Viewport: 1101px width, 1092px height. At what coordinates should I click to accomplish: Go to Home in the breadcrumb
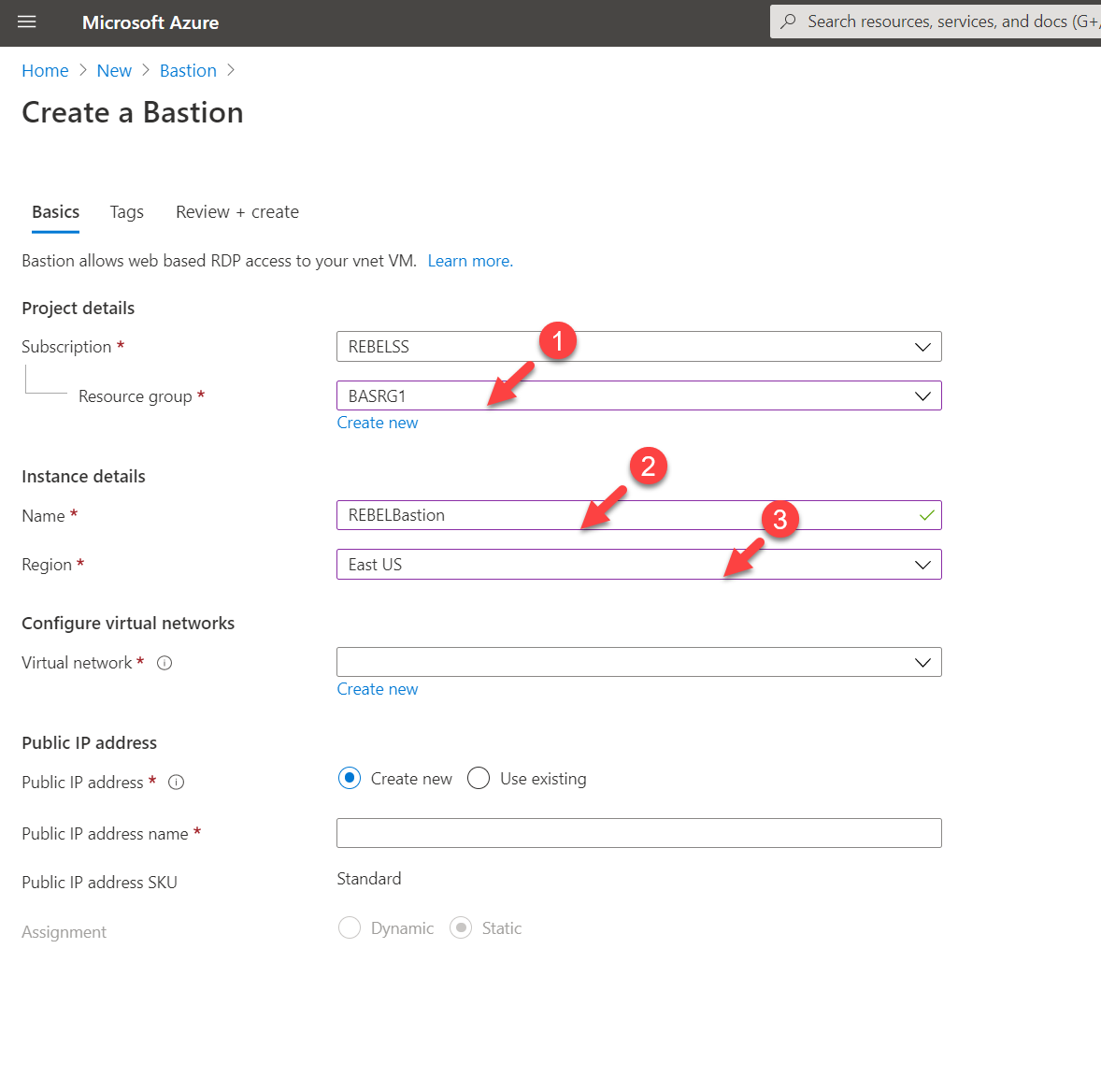(x=45, y=71)
